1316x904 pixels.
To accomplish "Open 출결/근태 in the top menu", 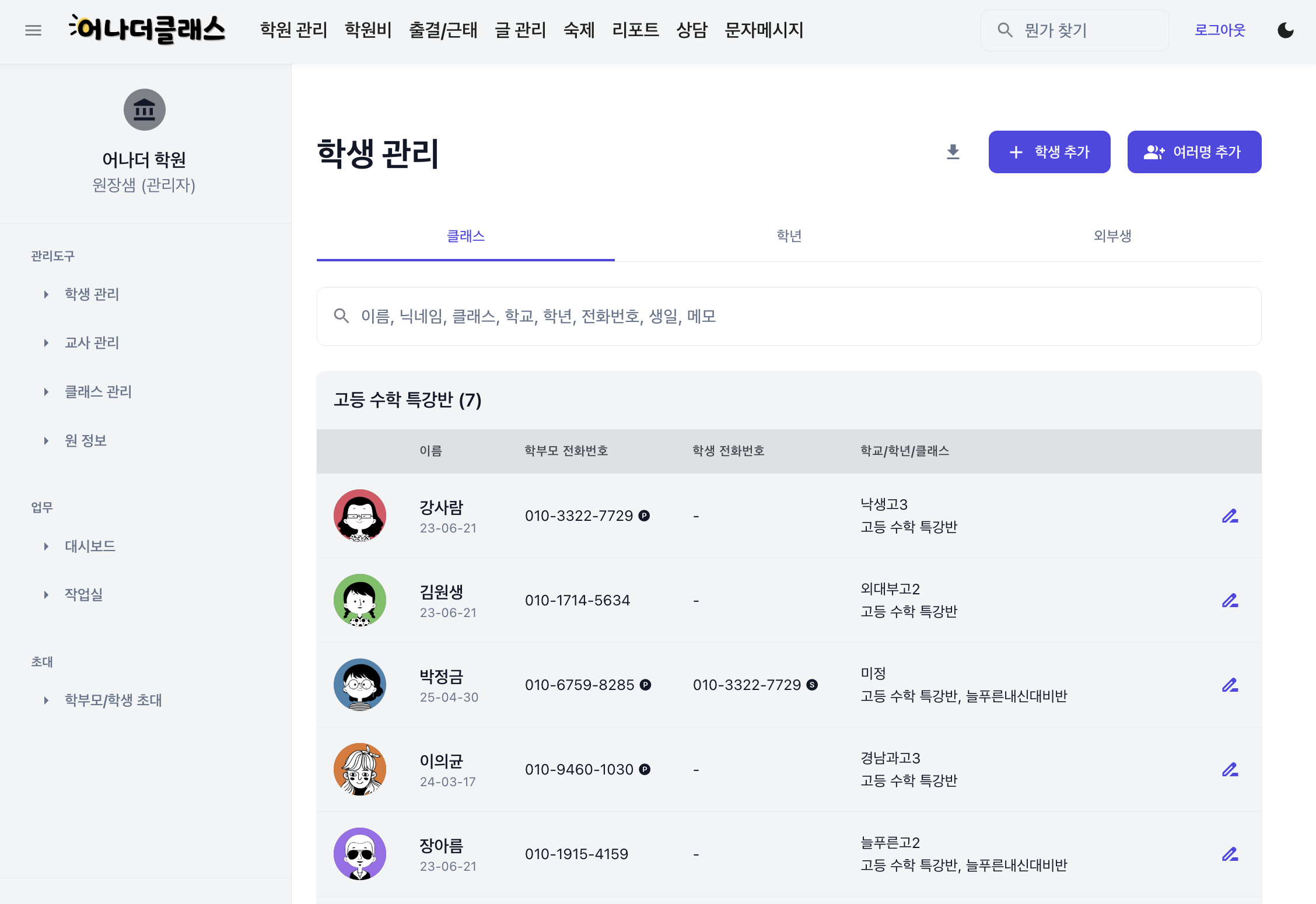I will click(443, 30).
